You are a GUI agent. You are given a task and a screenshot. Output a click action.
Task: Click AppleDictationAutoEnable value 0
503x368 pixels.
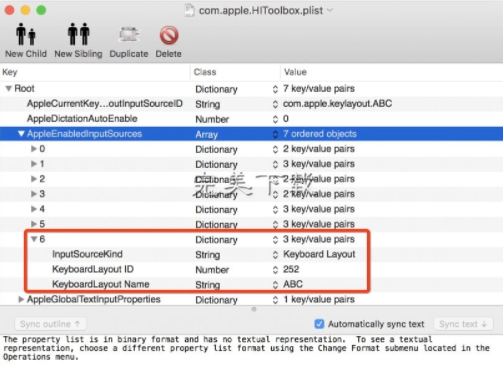tap(286, 119)
